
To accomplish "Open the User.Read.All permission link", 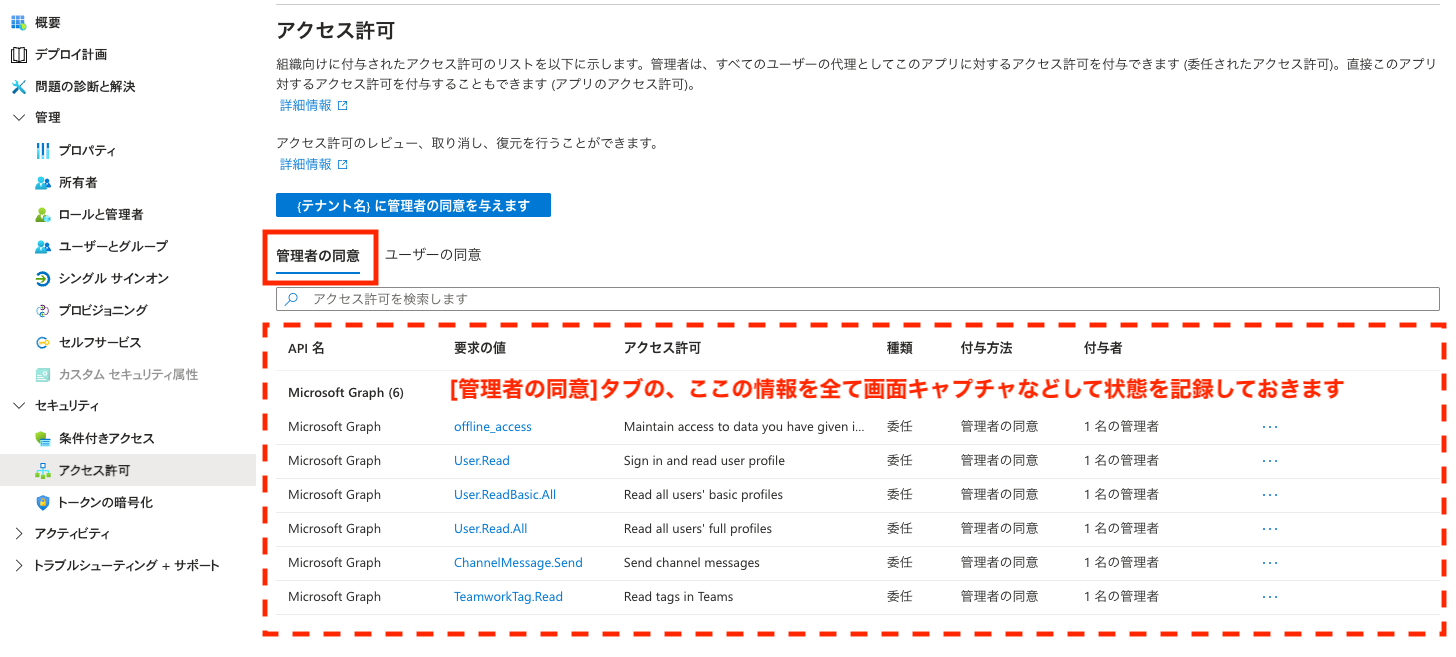I will coord(490,529).
